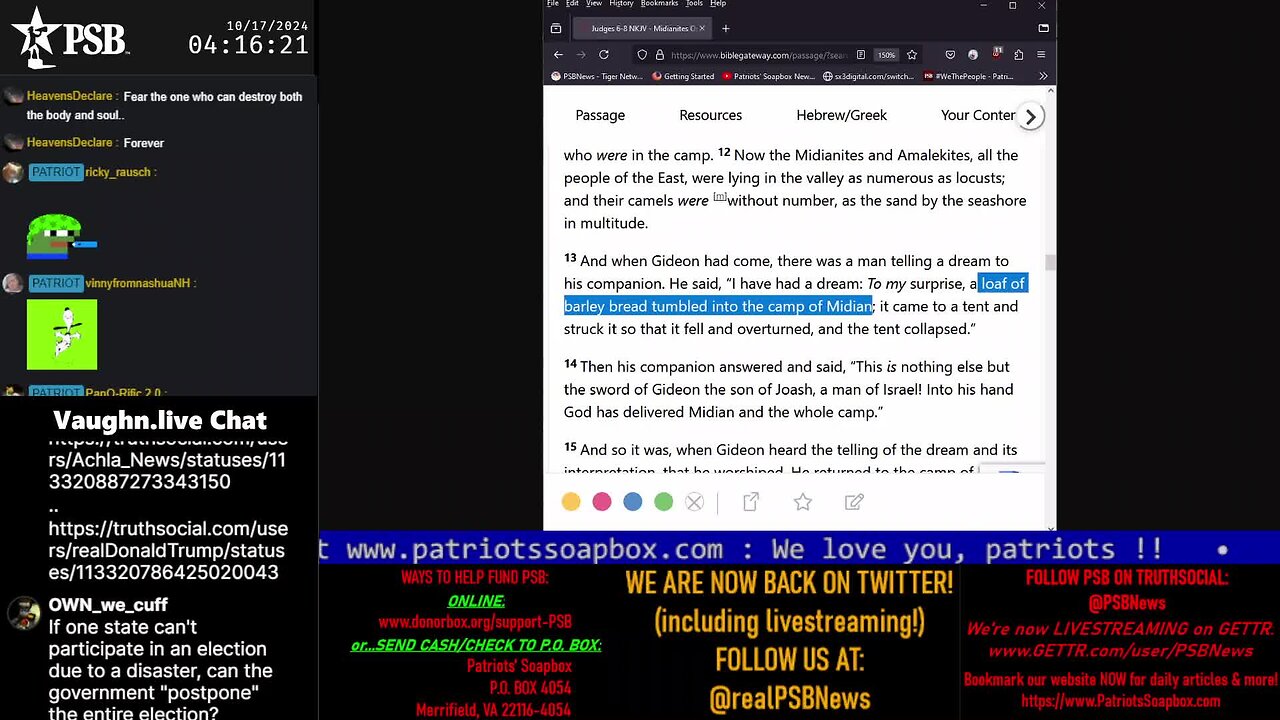Open the extensions puzzle-piece menu
Image resolution: width=1280 pixels, height=720 pixels.
pyautogui.click(x=1018, y=55)
